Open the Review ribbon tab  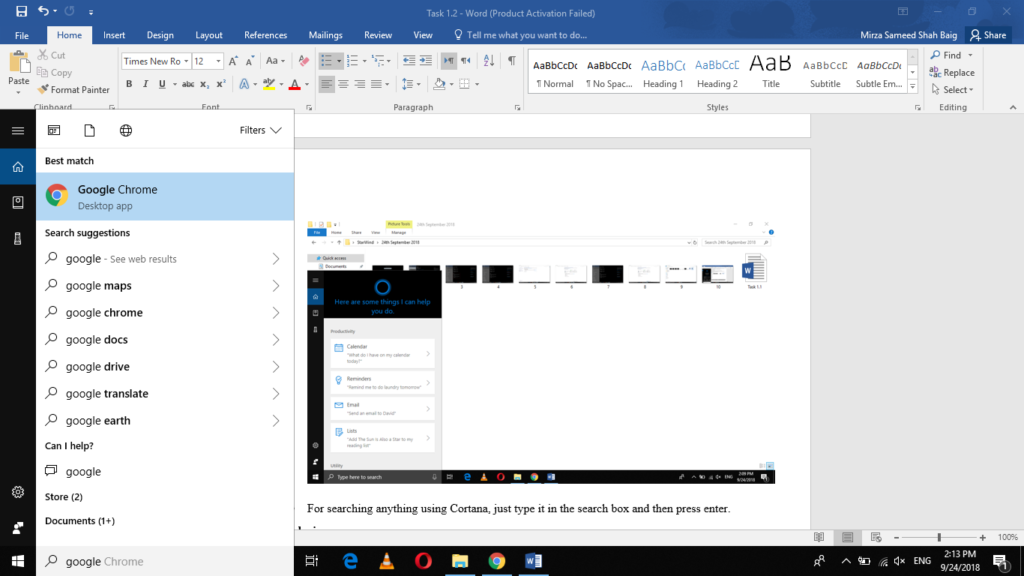[377, 34]
